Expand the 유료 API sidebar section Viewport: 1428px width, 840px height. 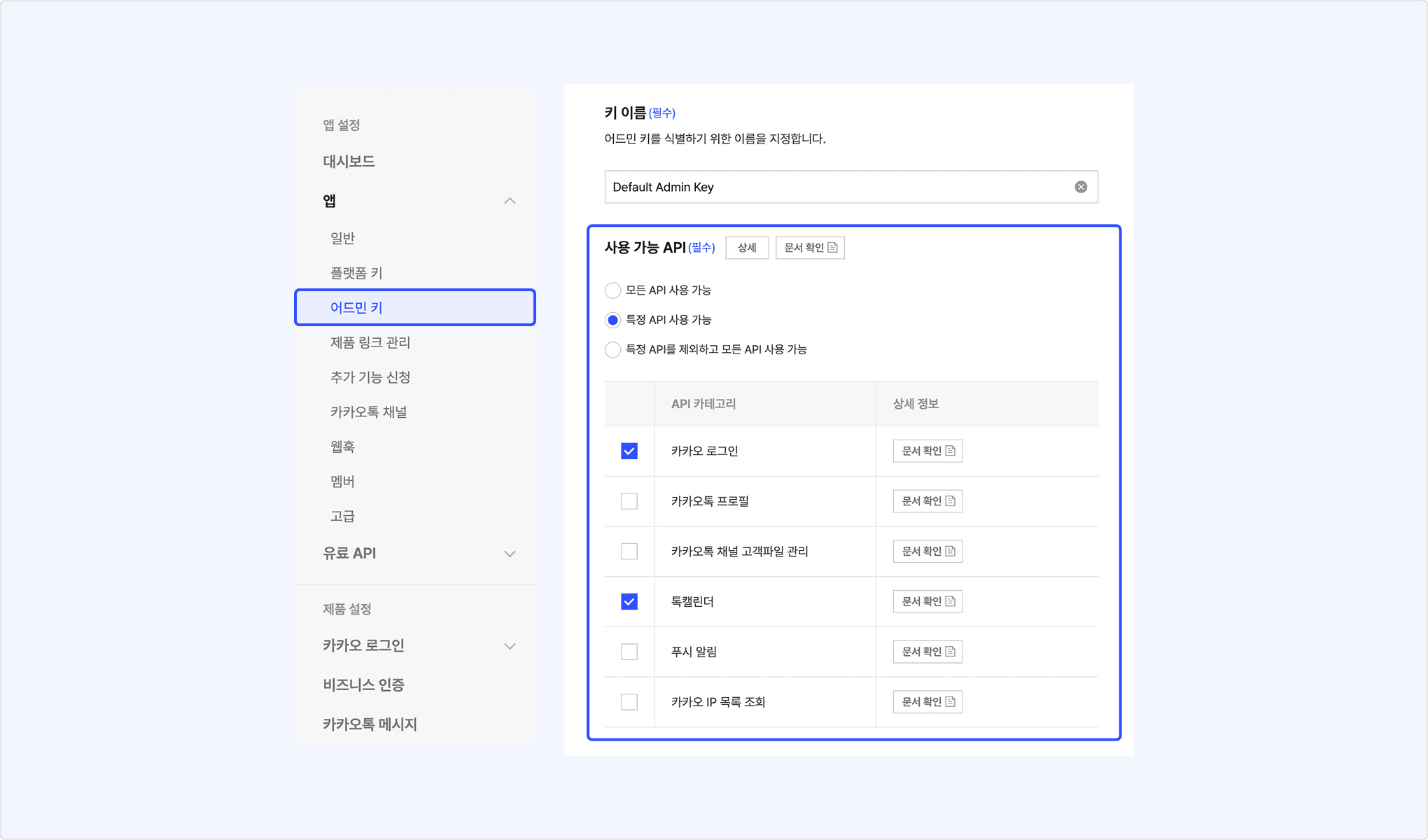(510, 554)
